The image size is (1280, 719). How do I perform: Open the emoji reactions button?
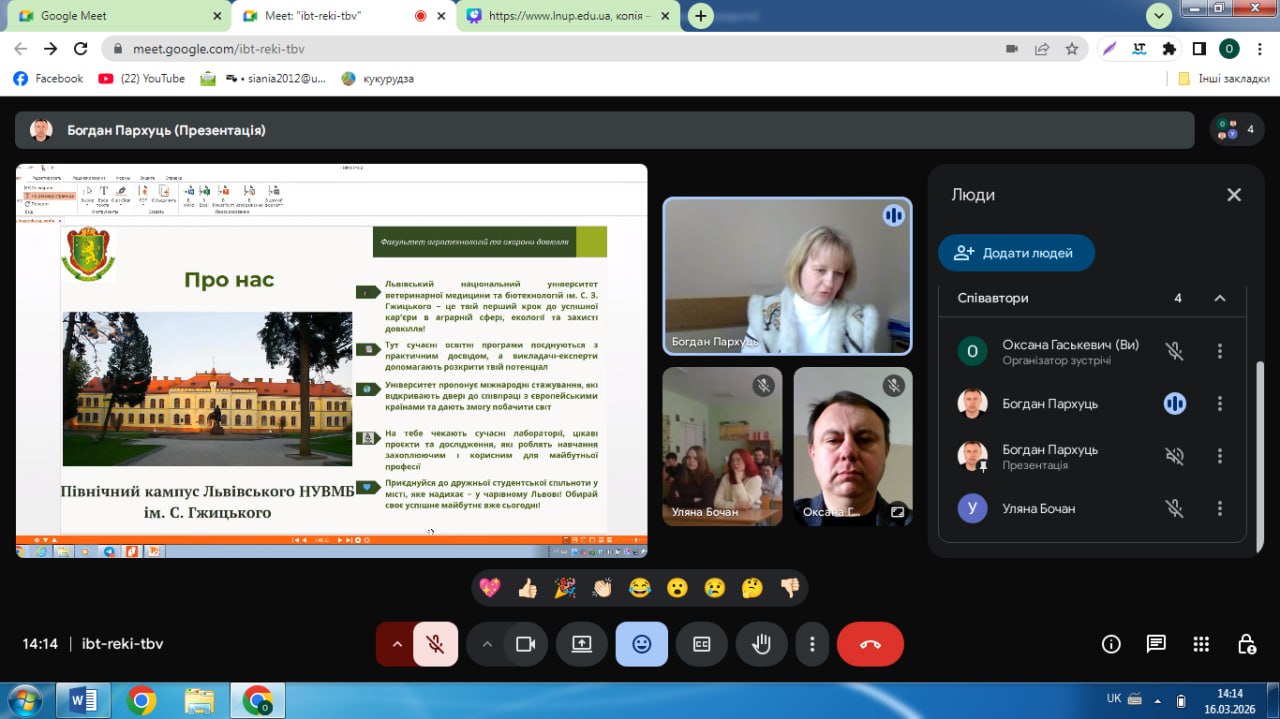pos(641,645)
